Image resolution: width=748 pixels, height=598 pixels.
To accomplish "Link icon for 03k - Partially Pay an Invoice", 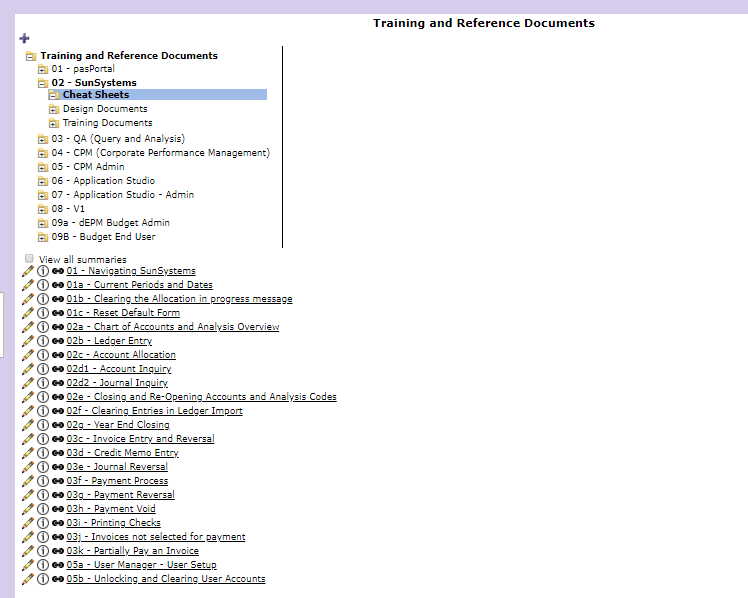I will [58, 551].
